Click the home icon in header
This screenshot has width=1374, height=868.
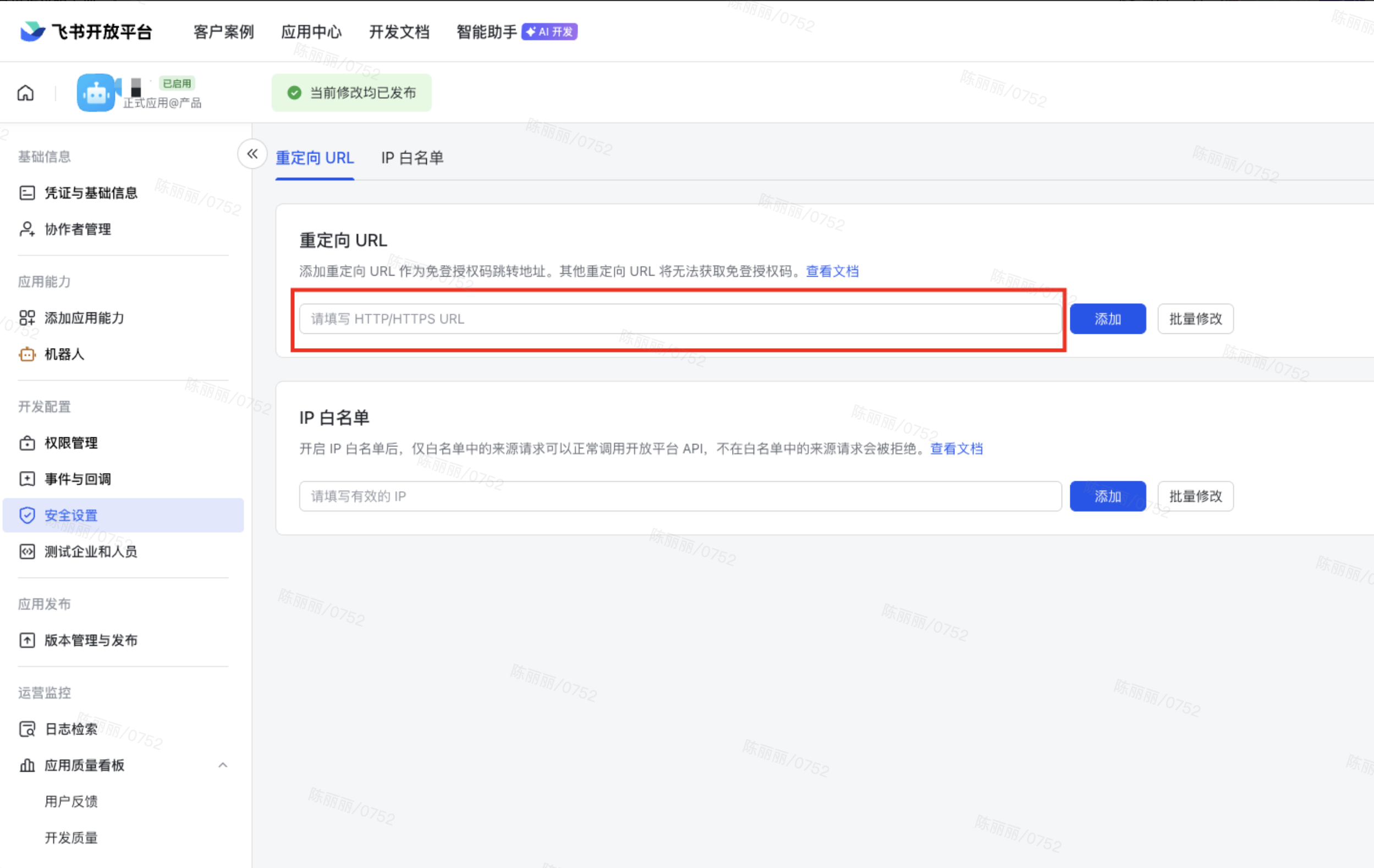tap(26, 92)
